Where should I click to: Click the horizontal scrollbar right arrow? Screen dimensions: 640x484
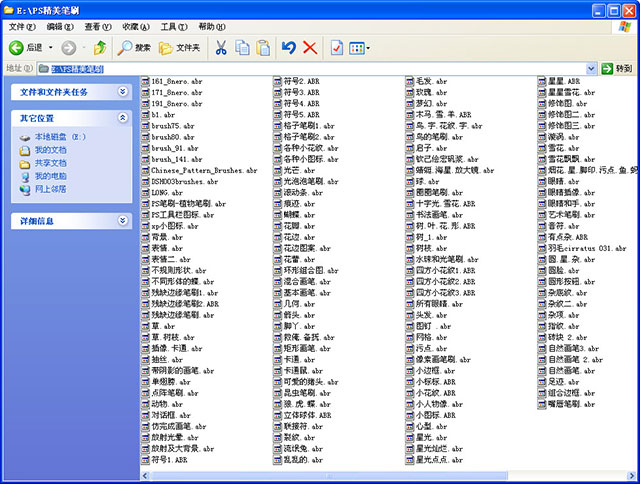(632, 476)
